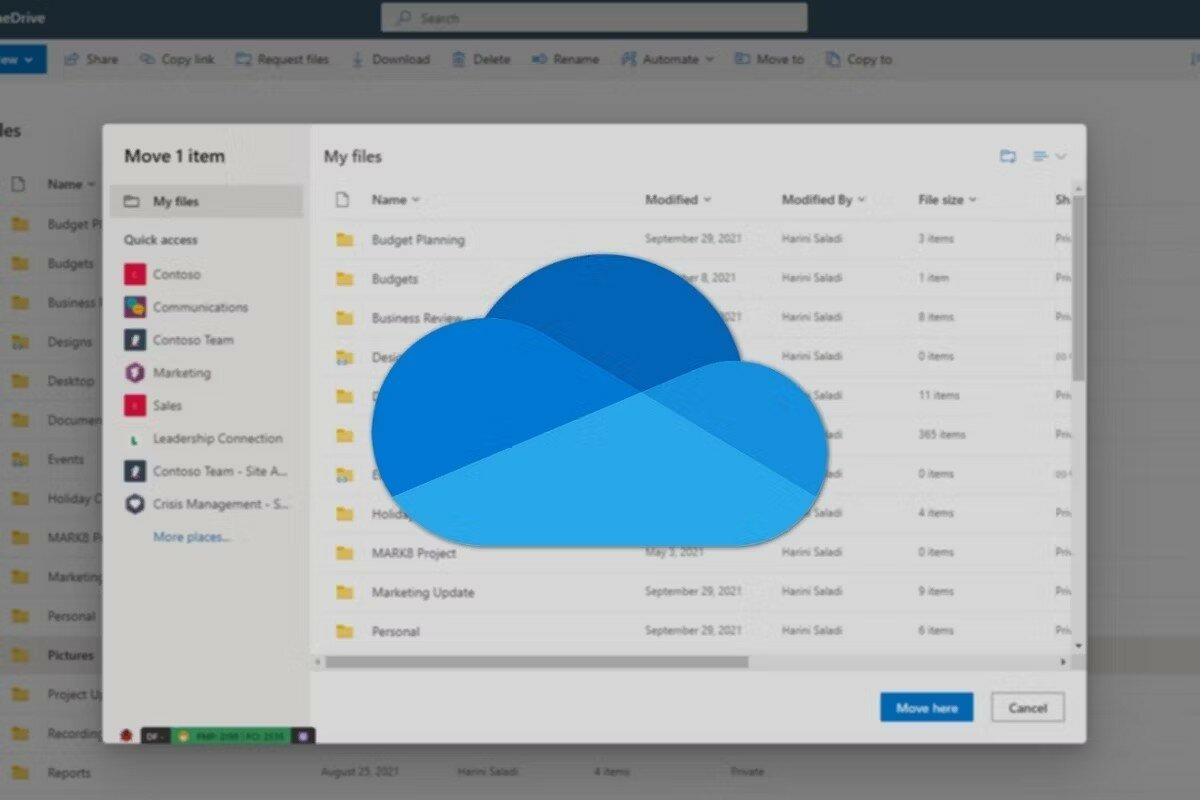Viewport: 1200px width, 800px height.
Task: Click the down arrow of the vertical scrollbar
Action: tap(1078, 646)
